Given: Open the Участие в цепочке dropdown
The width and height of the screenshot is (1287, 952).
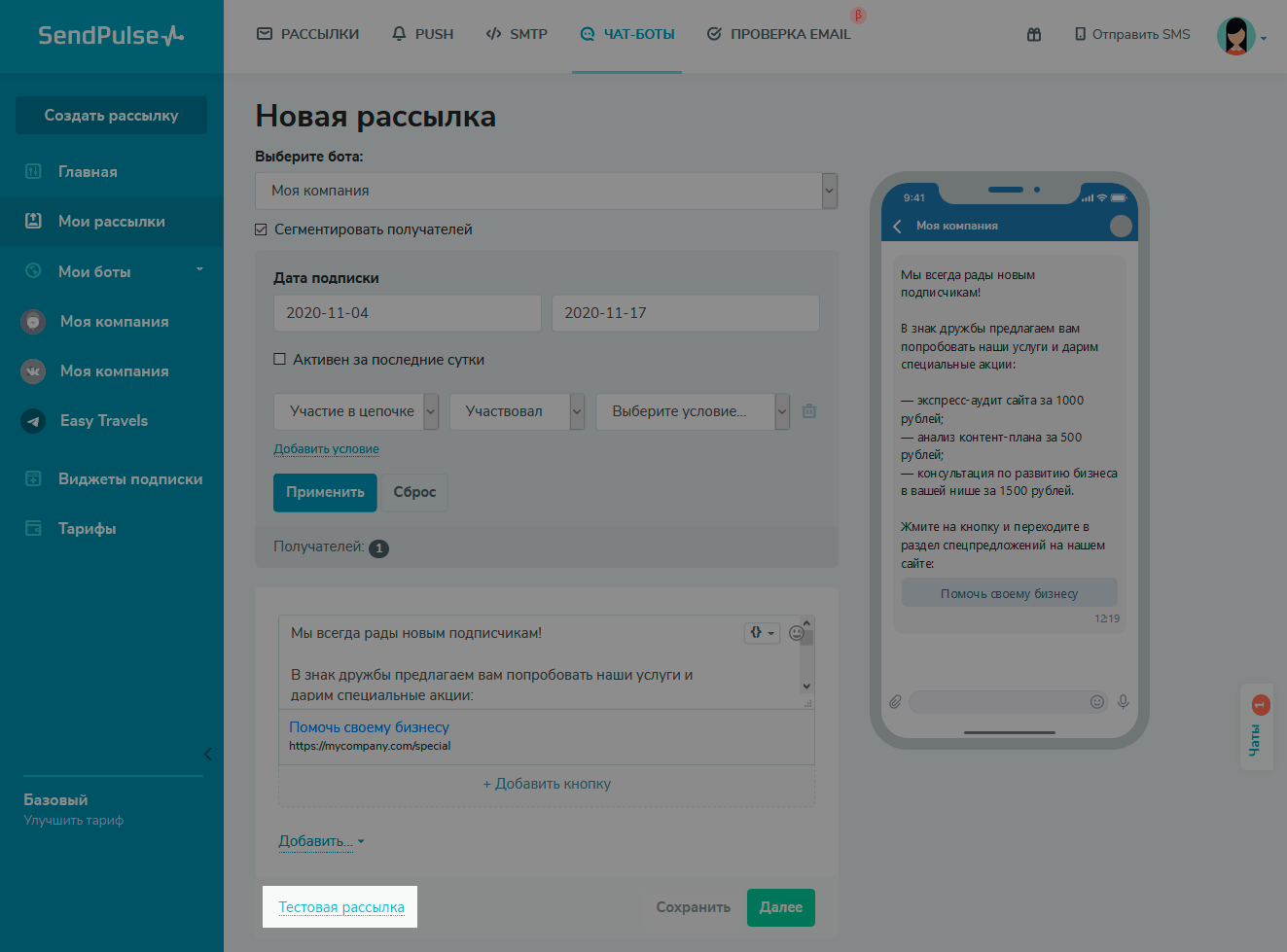Looking at the screenshot, I should [356, 411].
